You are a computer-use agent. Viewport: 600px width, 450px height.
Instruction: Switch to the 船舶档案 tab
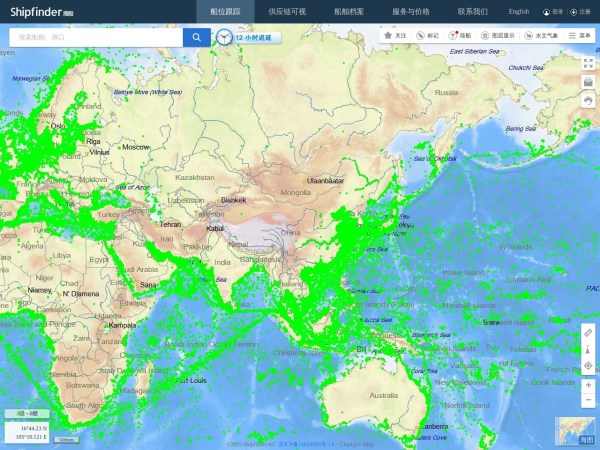point(349,11)
